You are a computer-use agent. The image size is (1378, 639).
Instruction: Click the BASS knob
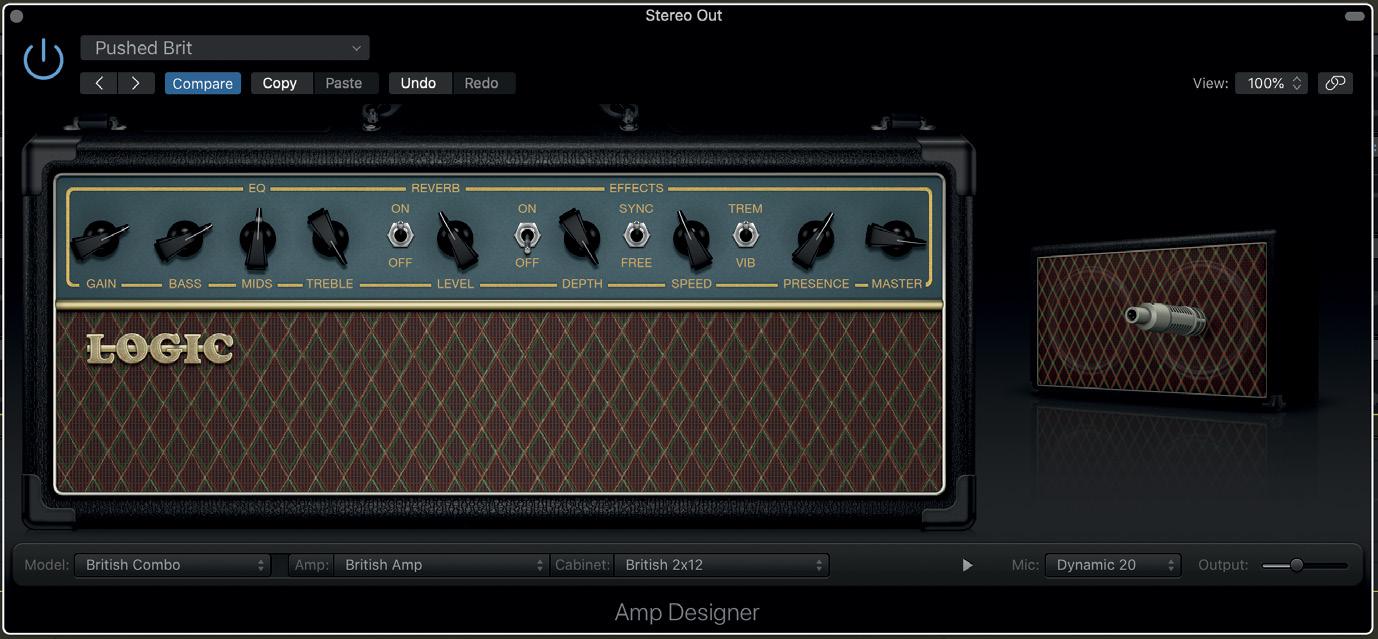[x=184, y=239]
